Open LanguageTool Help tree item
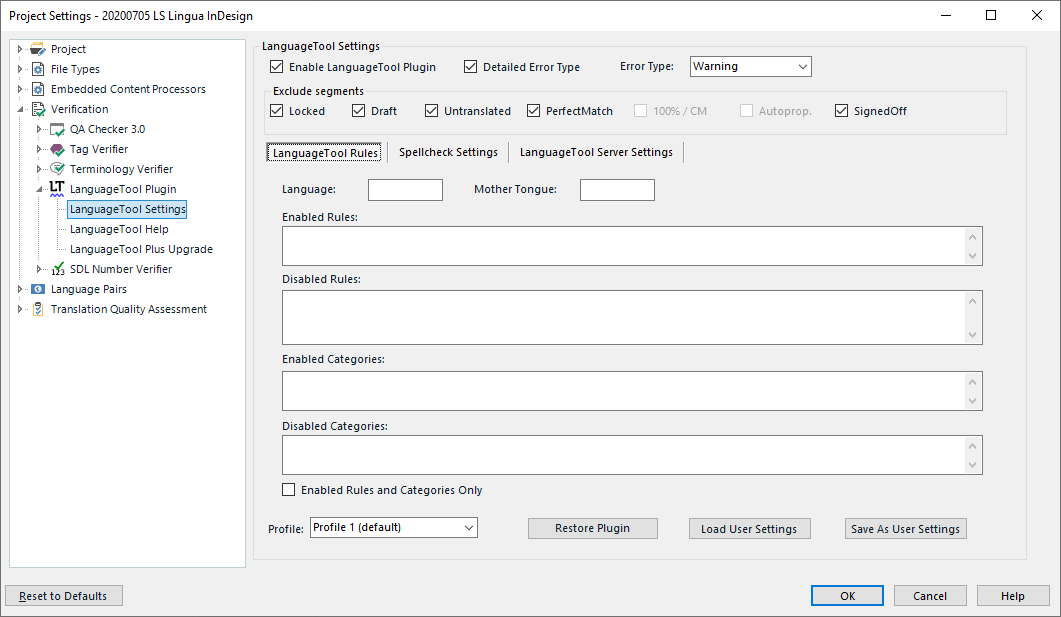 [119, 229]
